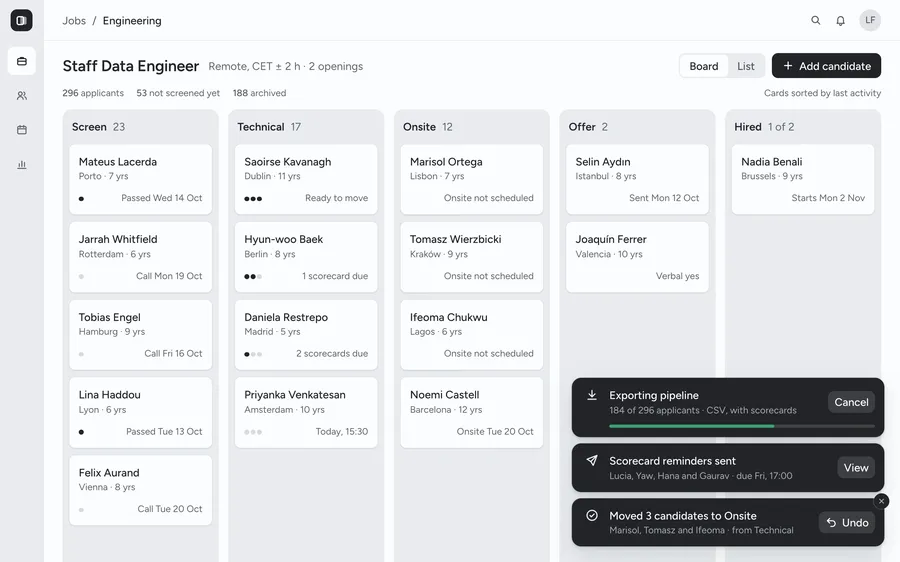
Task: Click scorecard dots on Saoirse Kavanagh card
Action: 253,199
